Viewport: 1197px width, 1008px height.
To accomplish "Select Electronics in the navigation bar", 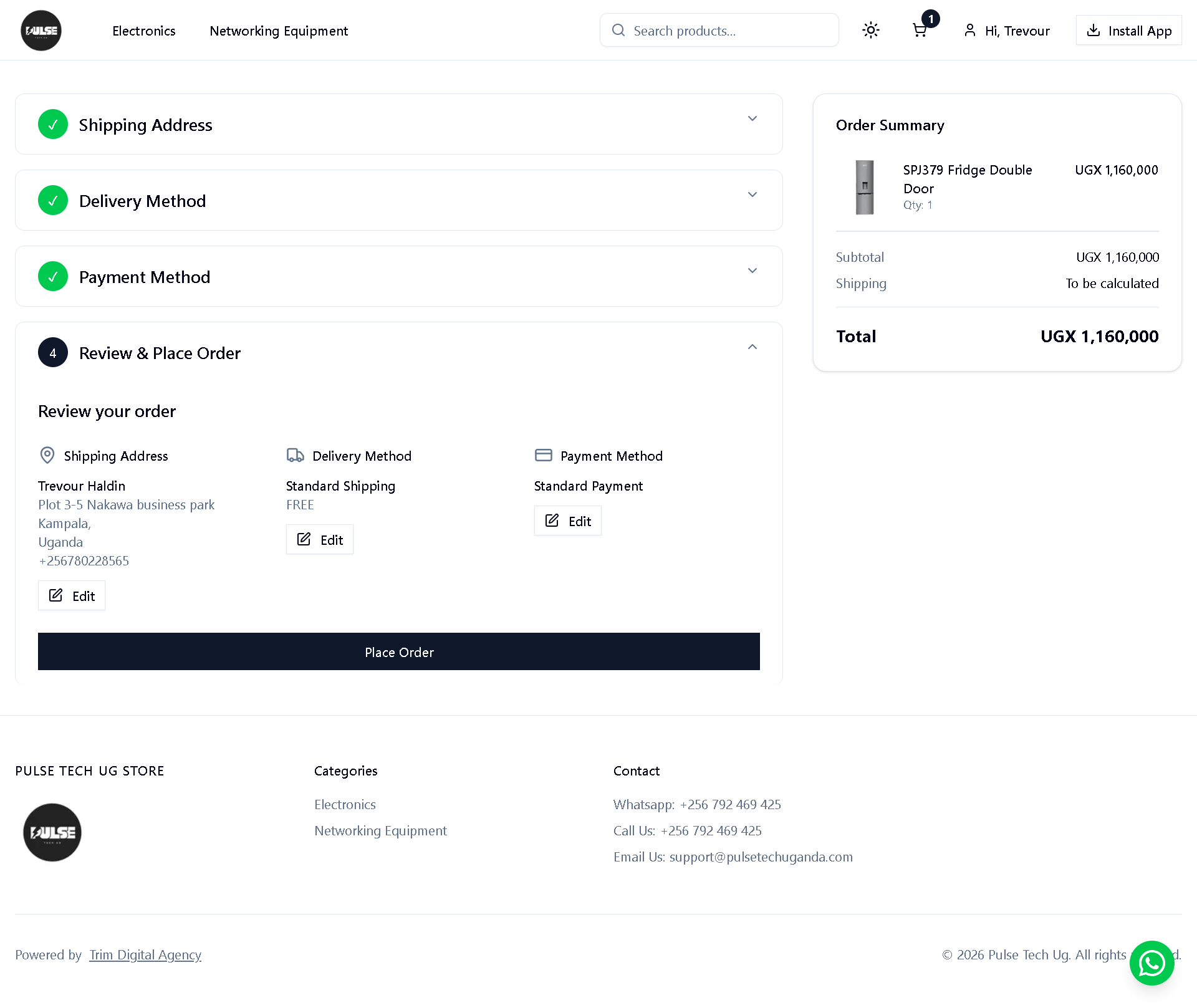I will (x=143, y=31).
